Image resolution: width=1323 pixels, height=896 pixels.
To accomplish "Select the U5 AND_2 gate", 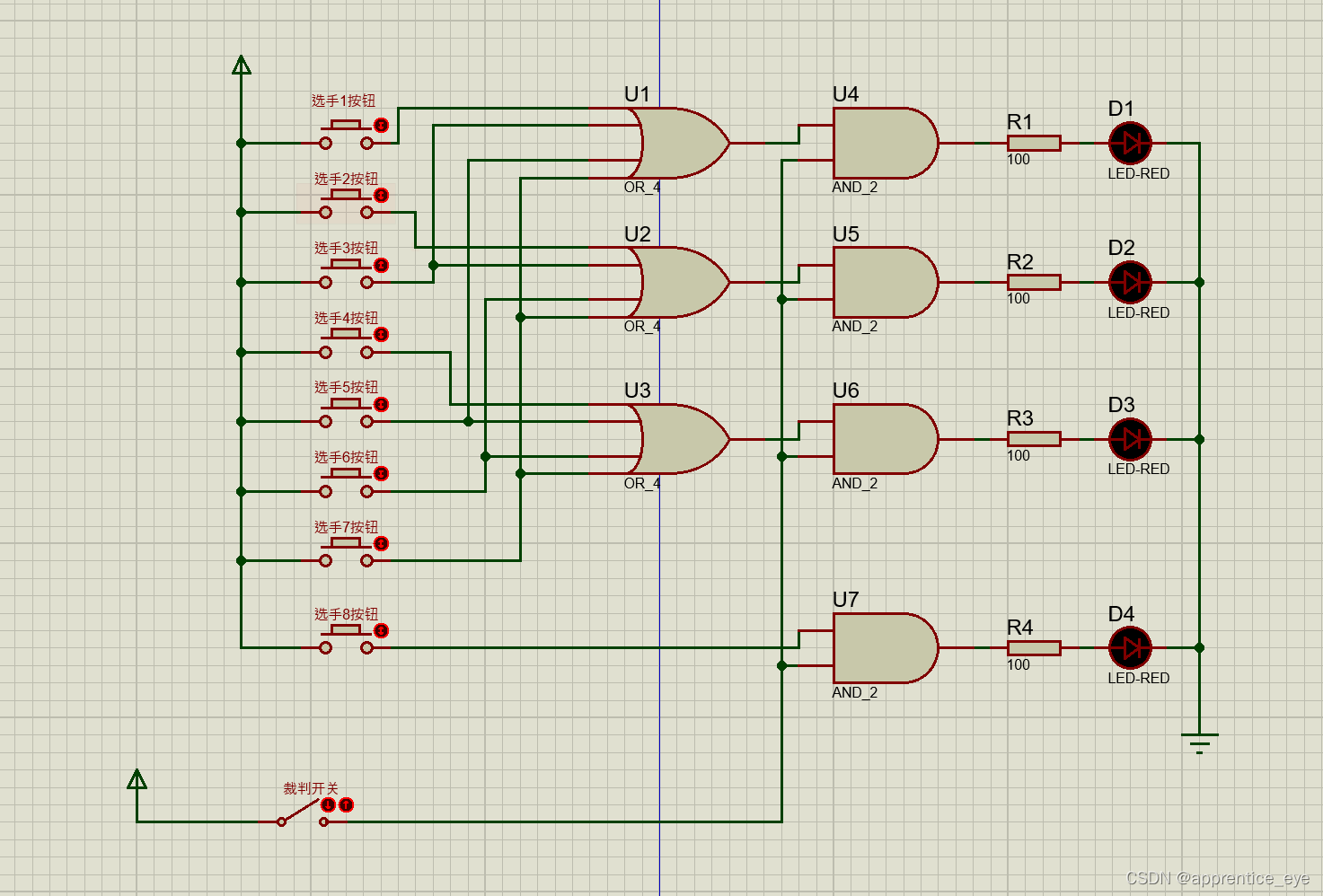I will pos(886,282).
